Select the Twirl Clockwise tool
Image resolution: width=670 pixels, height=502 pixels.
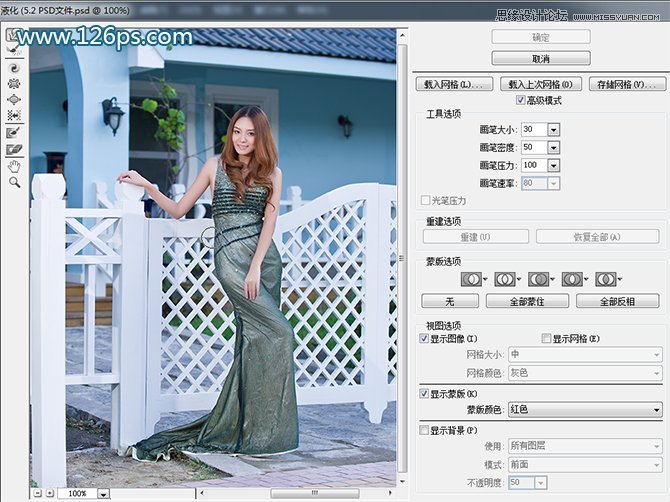(x=14, y=68)
